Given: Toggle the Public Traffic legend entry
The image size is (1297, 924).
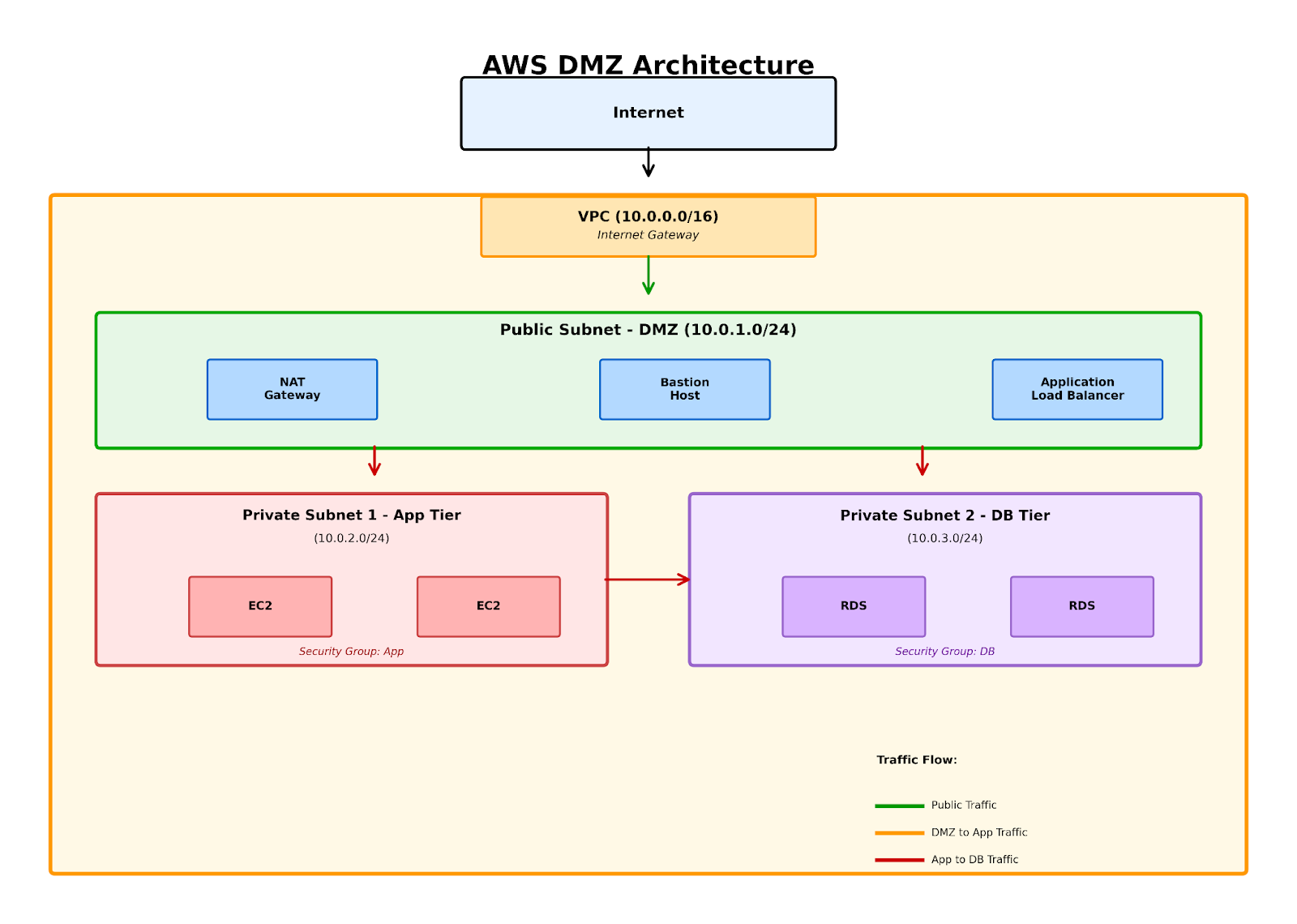Looking at the screenshot, I should (x=963, y=805).
